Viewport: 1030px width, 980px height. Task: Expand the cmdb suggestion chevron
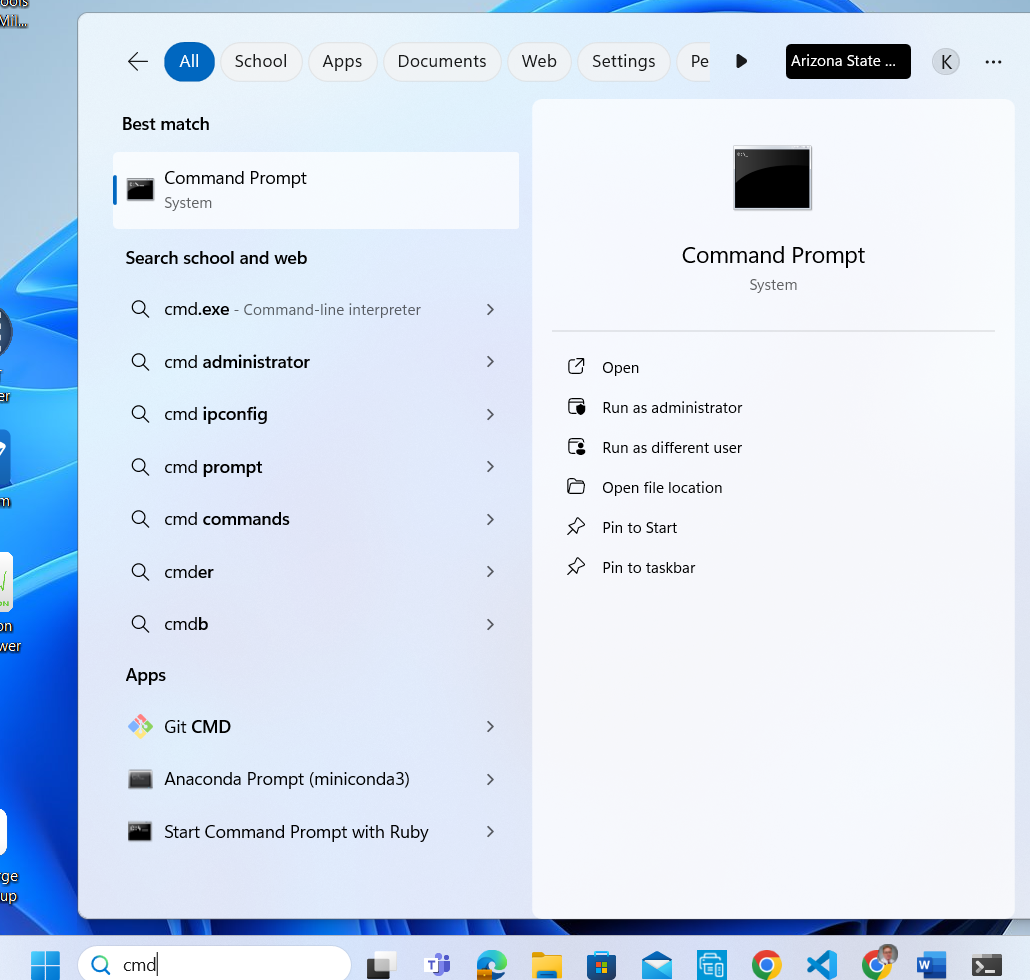(x=490, y=625)
